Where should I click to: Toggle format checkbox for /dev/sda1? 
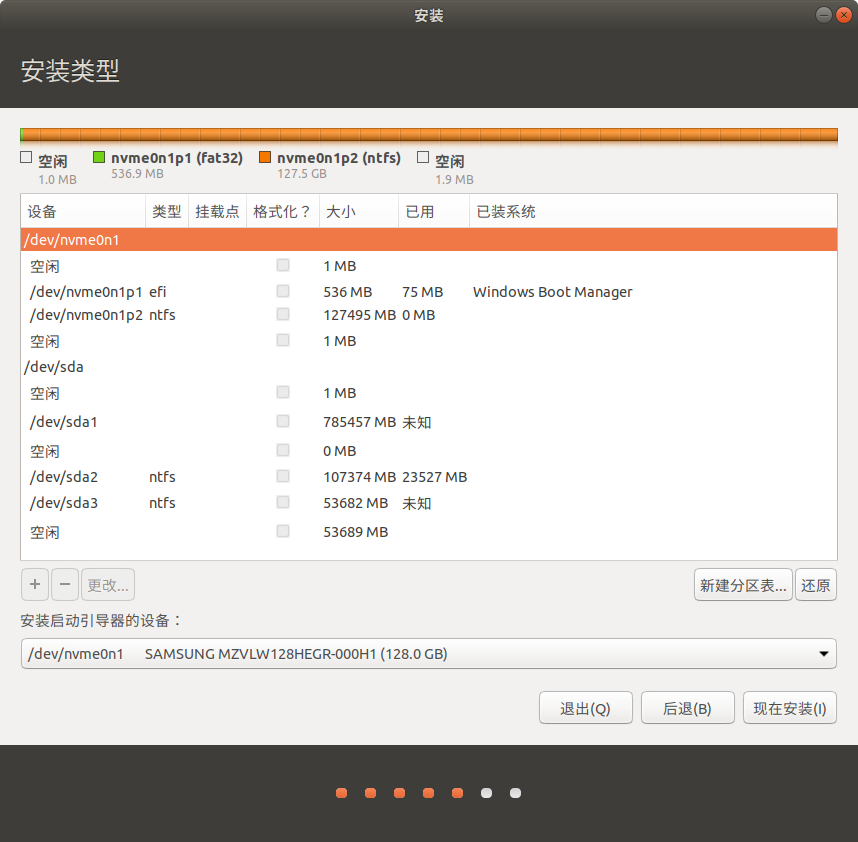[283, 421]
